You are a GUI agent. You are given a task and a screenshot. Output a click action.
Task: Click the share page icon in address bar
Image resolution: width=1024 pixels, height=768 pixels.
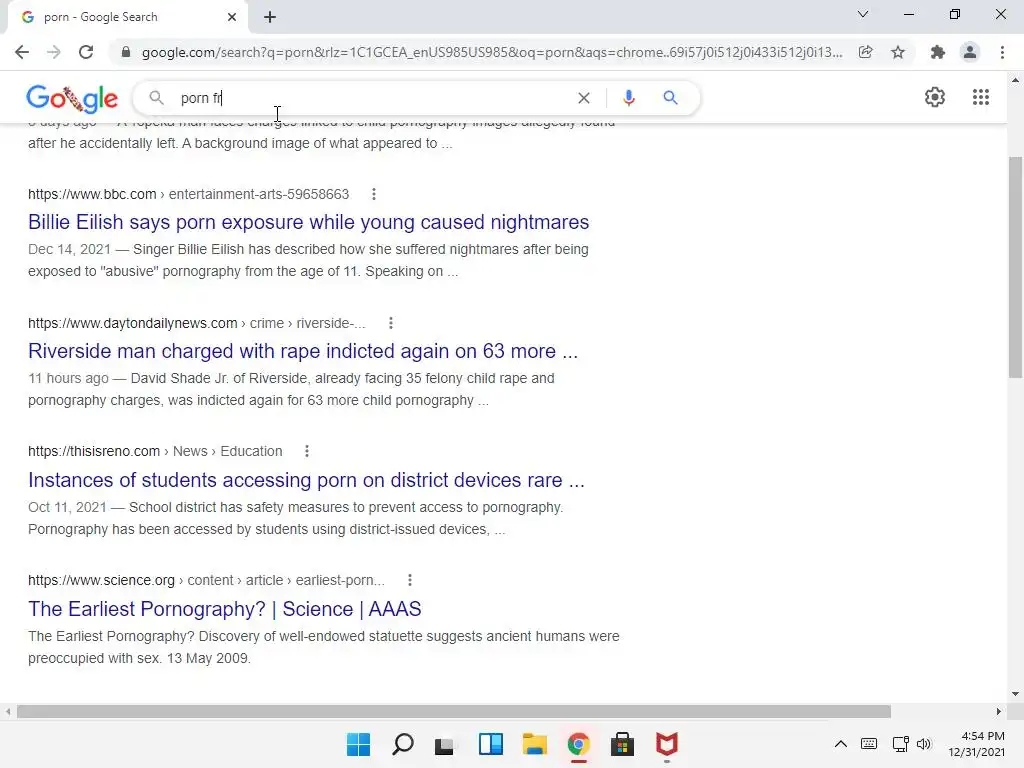865,52
